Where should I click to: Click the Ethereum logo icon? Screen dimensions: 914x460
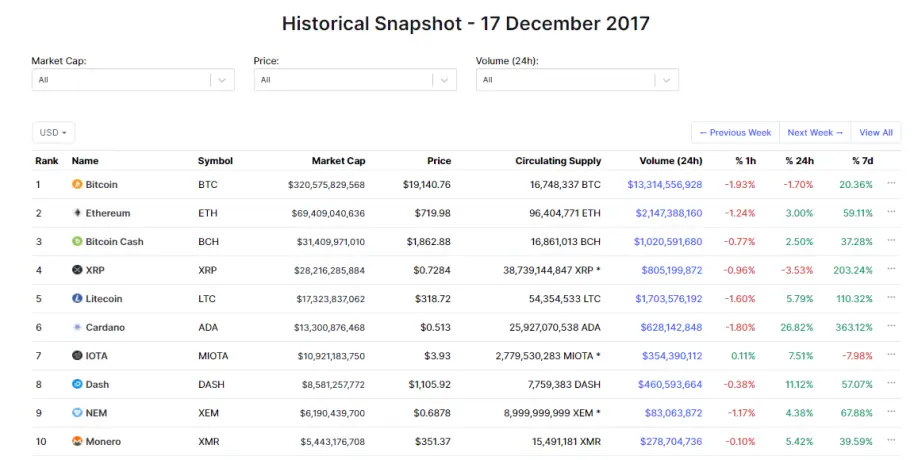(77, 213)
